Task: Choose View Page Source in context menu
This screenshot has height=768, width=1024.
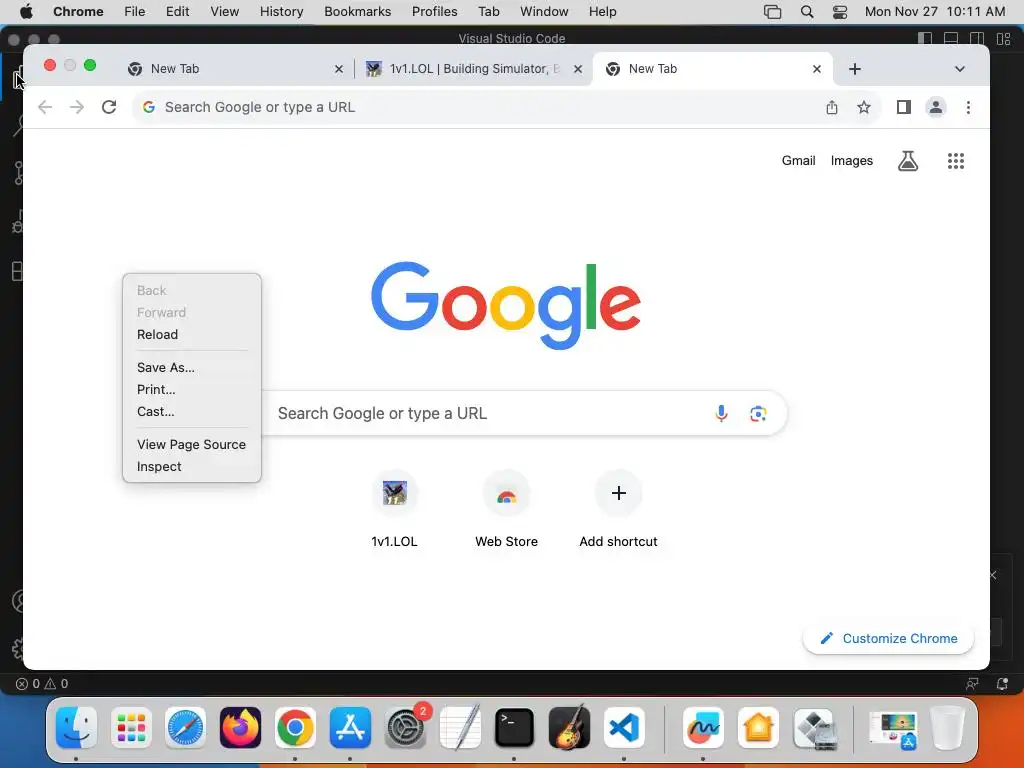Action: click(192, 445)
